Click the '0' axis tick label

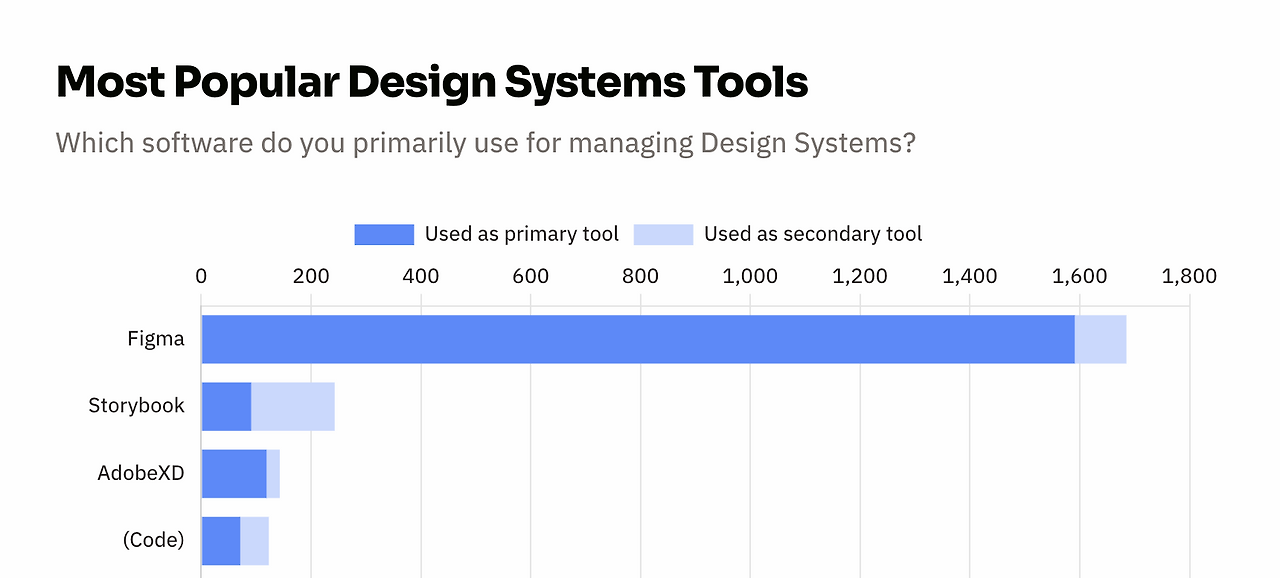[x=201, y=277]
